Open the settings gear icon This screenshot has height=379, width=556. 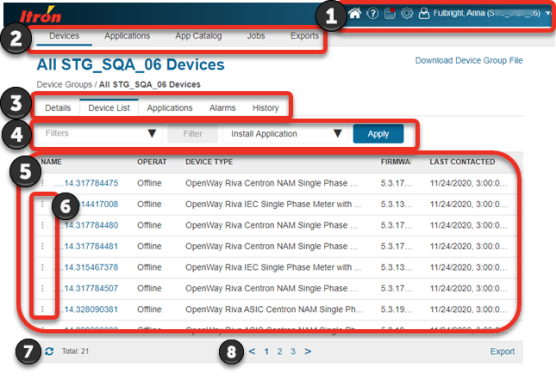(x=407, y=13)
